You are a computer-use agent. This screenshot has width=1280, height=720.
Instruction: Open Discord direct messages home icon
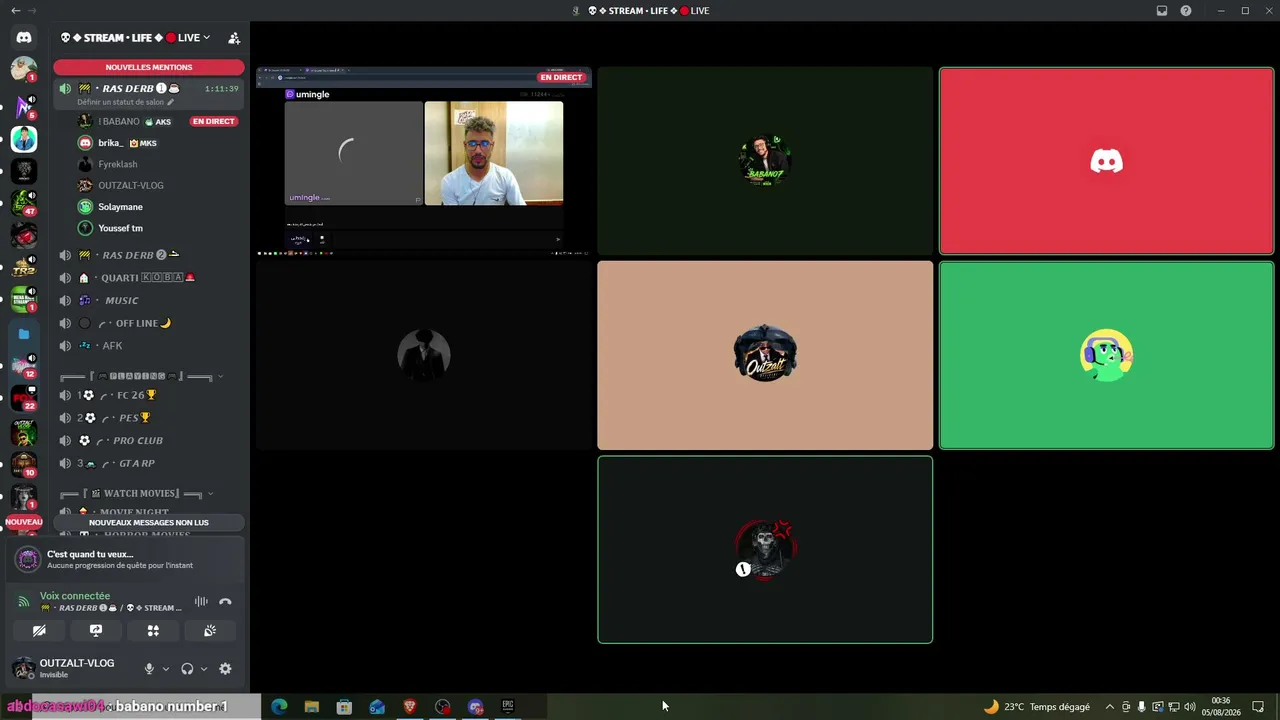point(24,37)
